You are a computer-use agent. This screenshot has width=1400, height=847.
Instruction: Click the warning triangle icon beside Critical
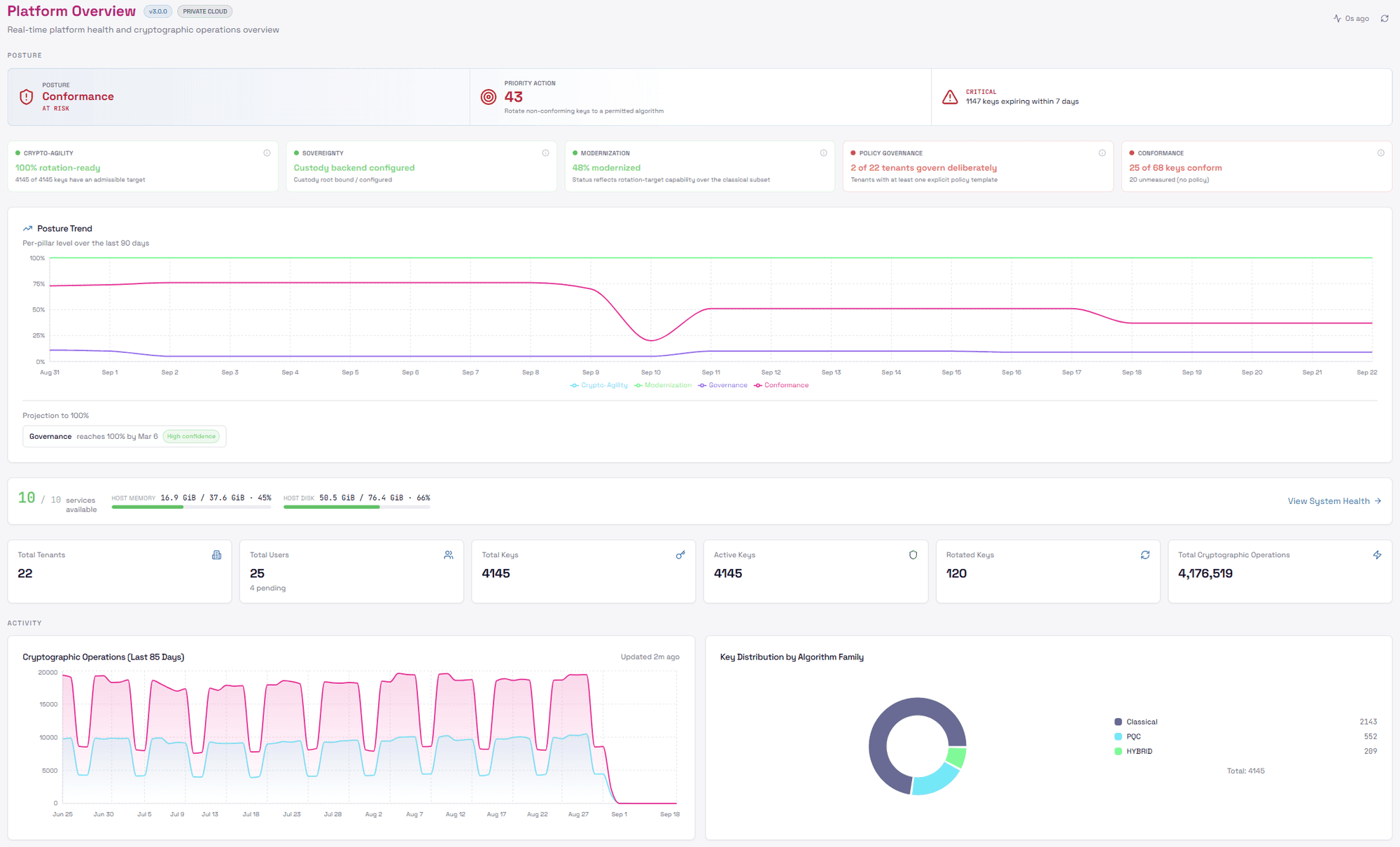point(950,97)
